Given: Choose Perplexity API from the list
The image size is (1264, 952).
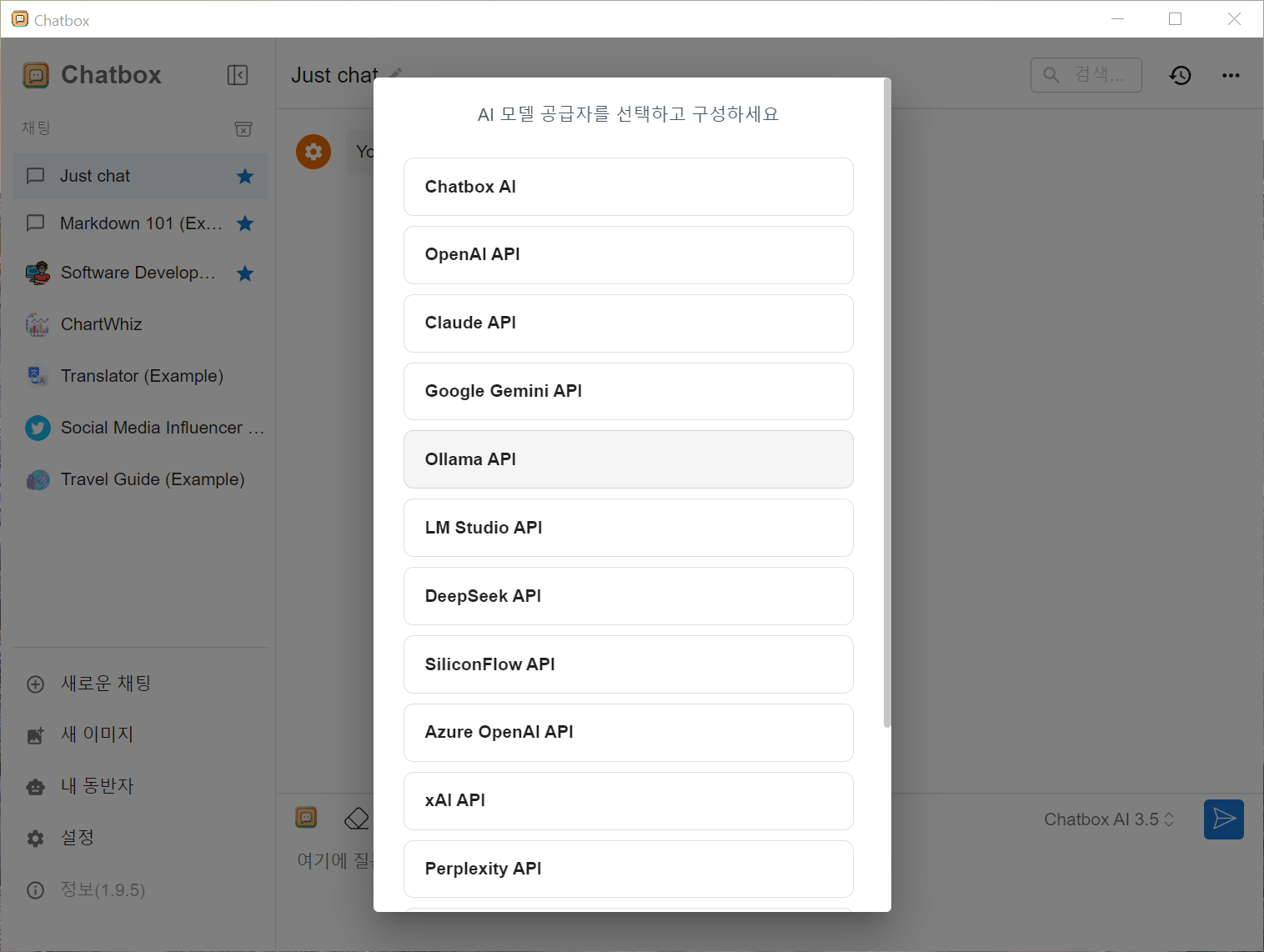Looking at the screenshot, I should click(x=629, y=869).
